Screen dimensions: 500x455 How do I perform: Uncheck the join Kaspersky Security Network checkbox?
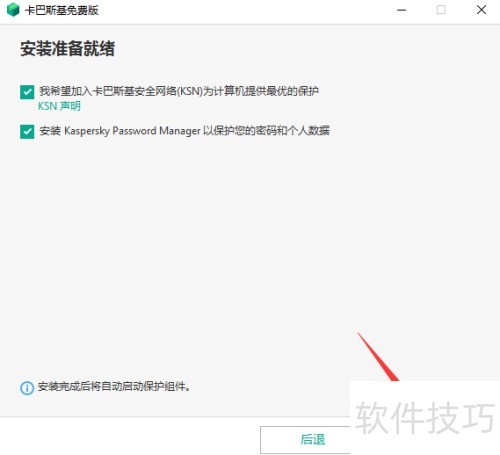pos(27,92)
